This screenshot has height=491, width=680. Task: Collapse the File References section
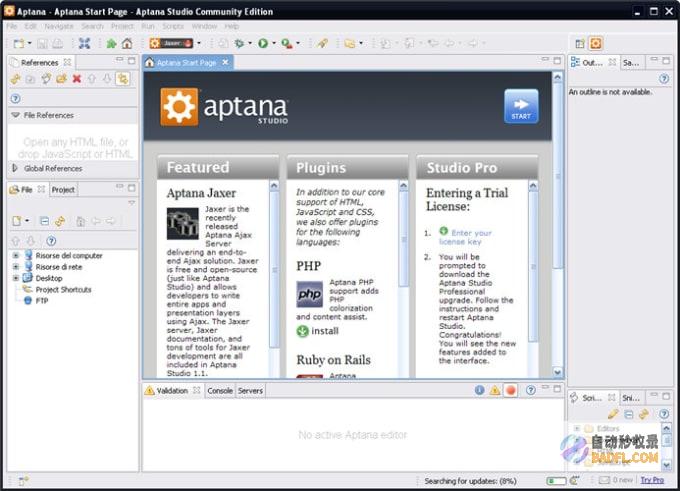16,115
